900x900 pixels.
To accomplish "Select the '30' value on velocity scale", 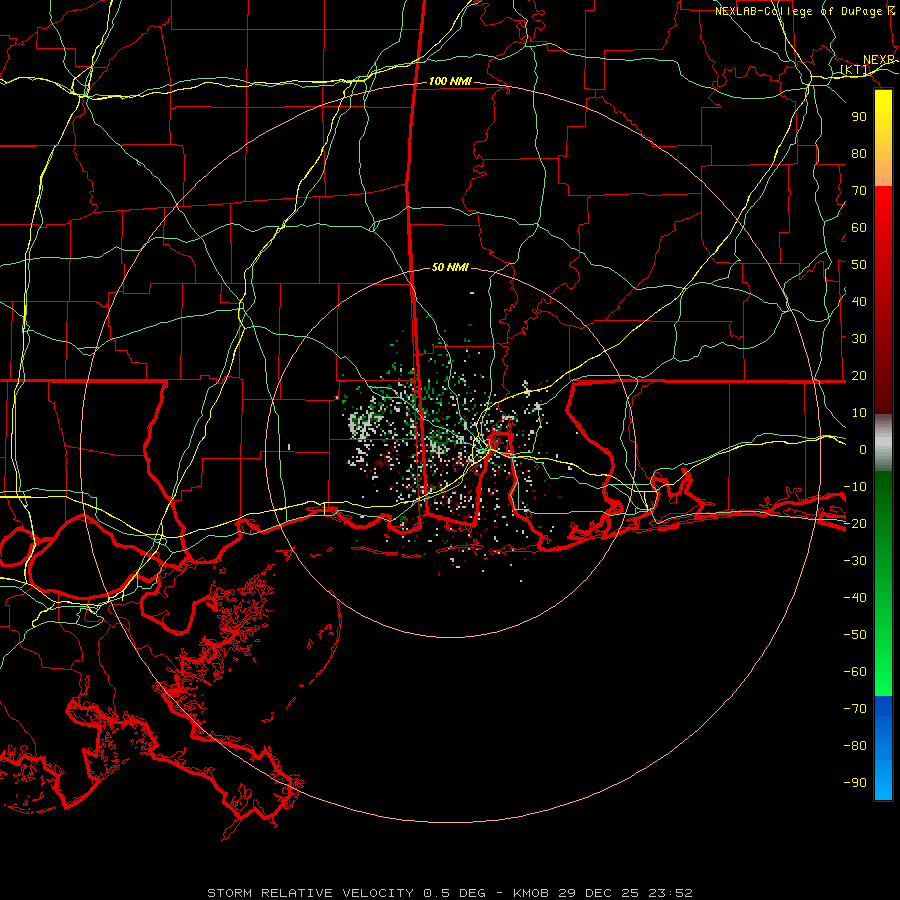I will click(859, 339).
